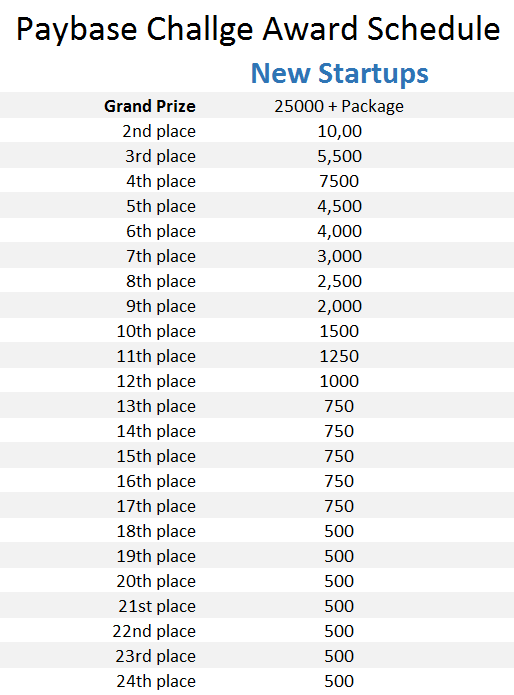Click the Paybase Challge Award Schedule title
This screenshot has width=514, height=695.
pos(258,29)
